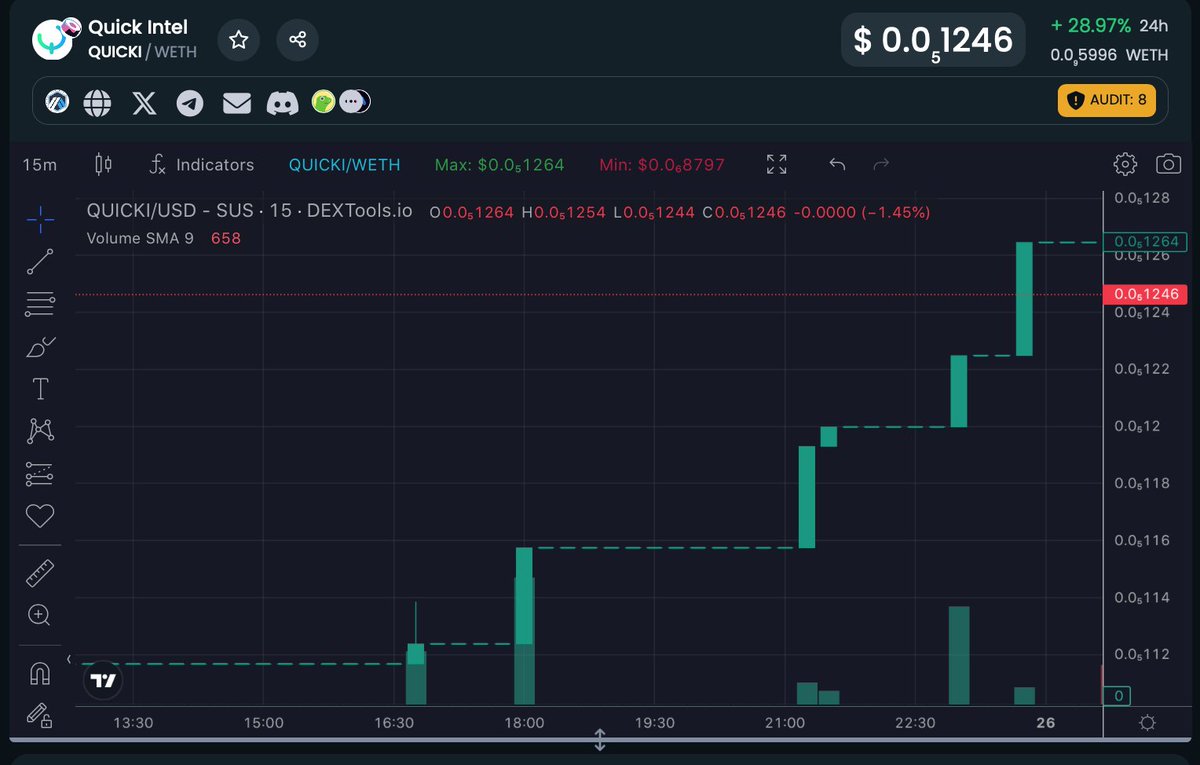The height and width of the screenshot is (765, 1200).
Task: Open time axis settings sun icon
Action: pos(1147,723)
